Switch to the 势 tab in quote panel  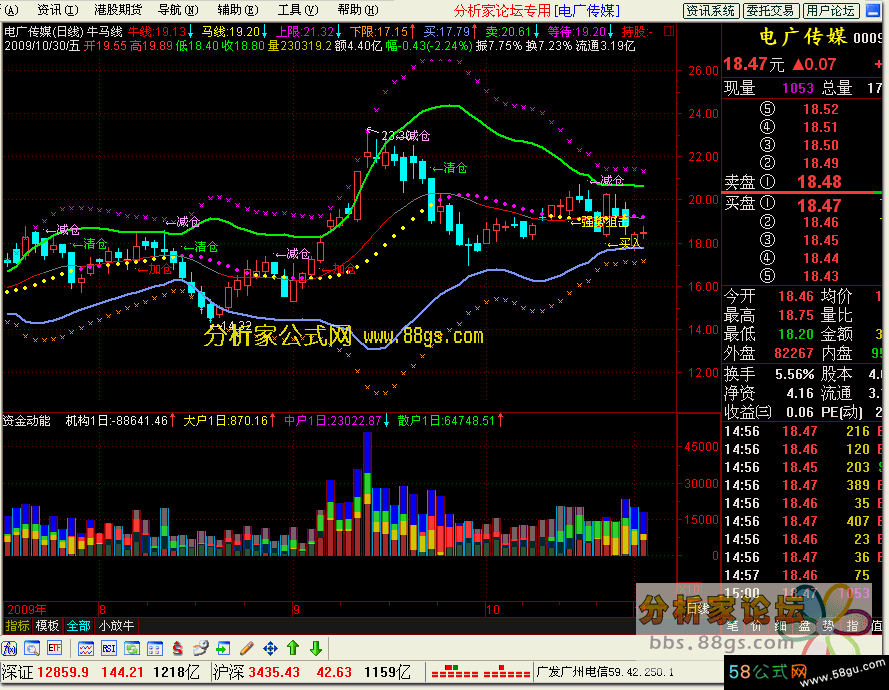[x=828, y=626]
